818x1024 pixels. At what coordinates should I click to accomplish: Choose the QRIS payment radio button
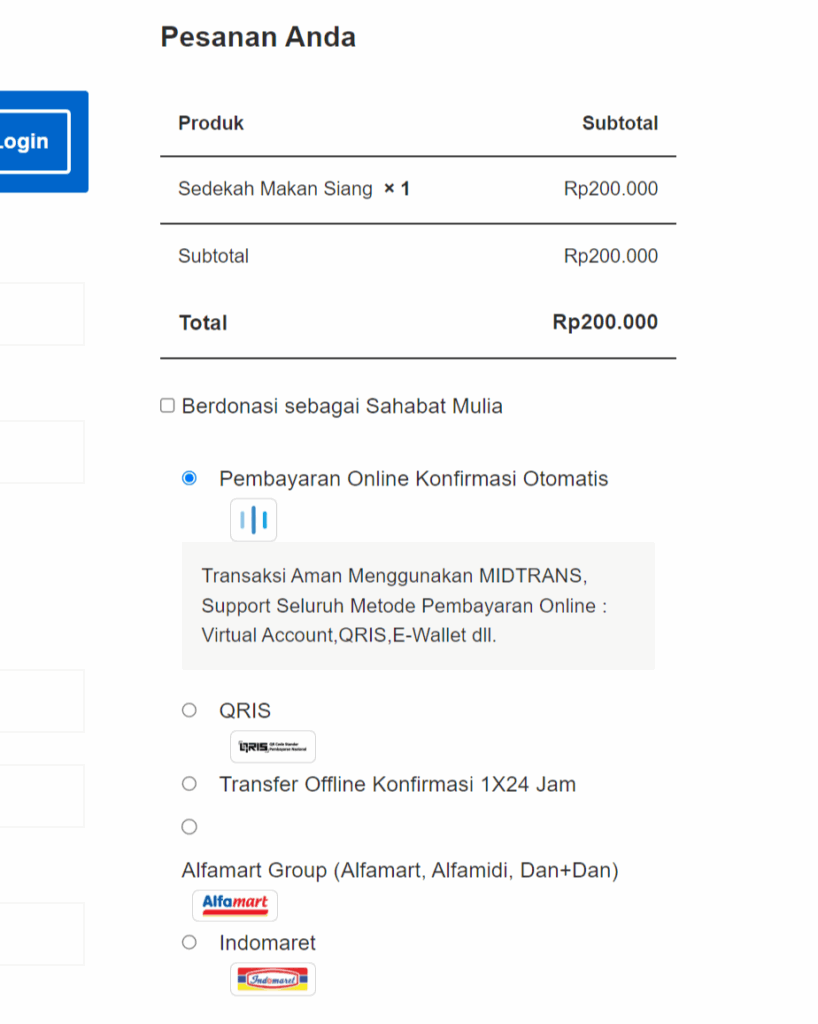[x=189, y=710]
